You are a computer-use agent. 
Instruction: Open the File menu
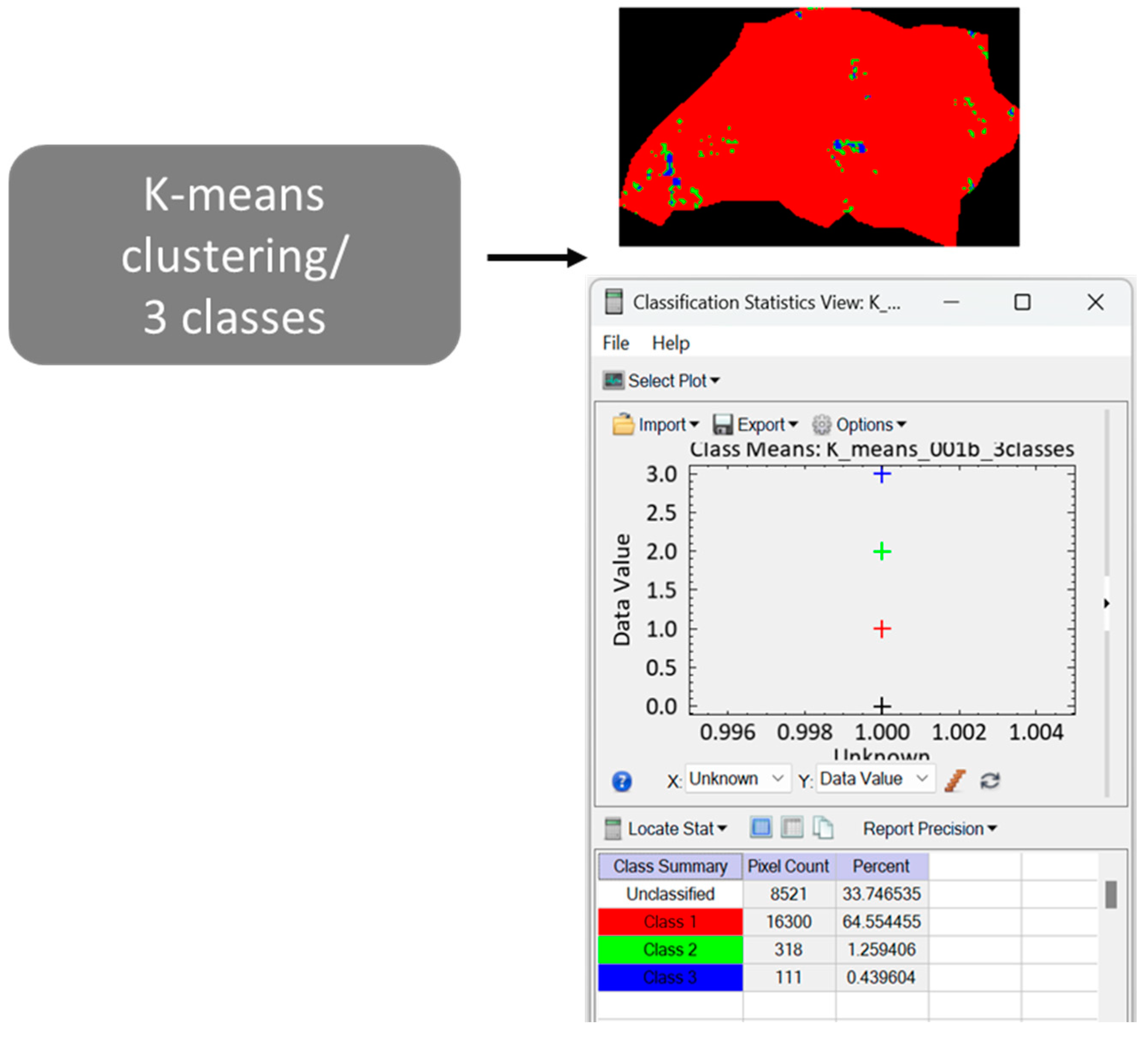[616, 343]
